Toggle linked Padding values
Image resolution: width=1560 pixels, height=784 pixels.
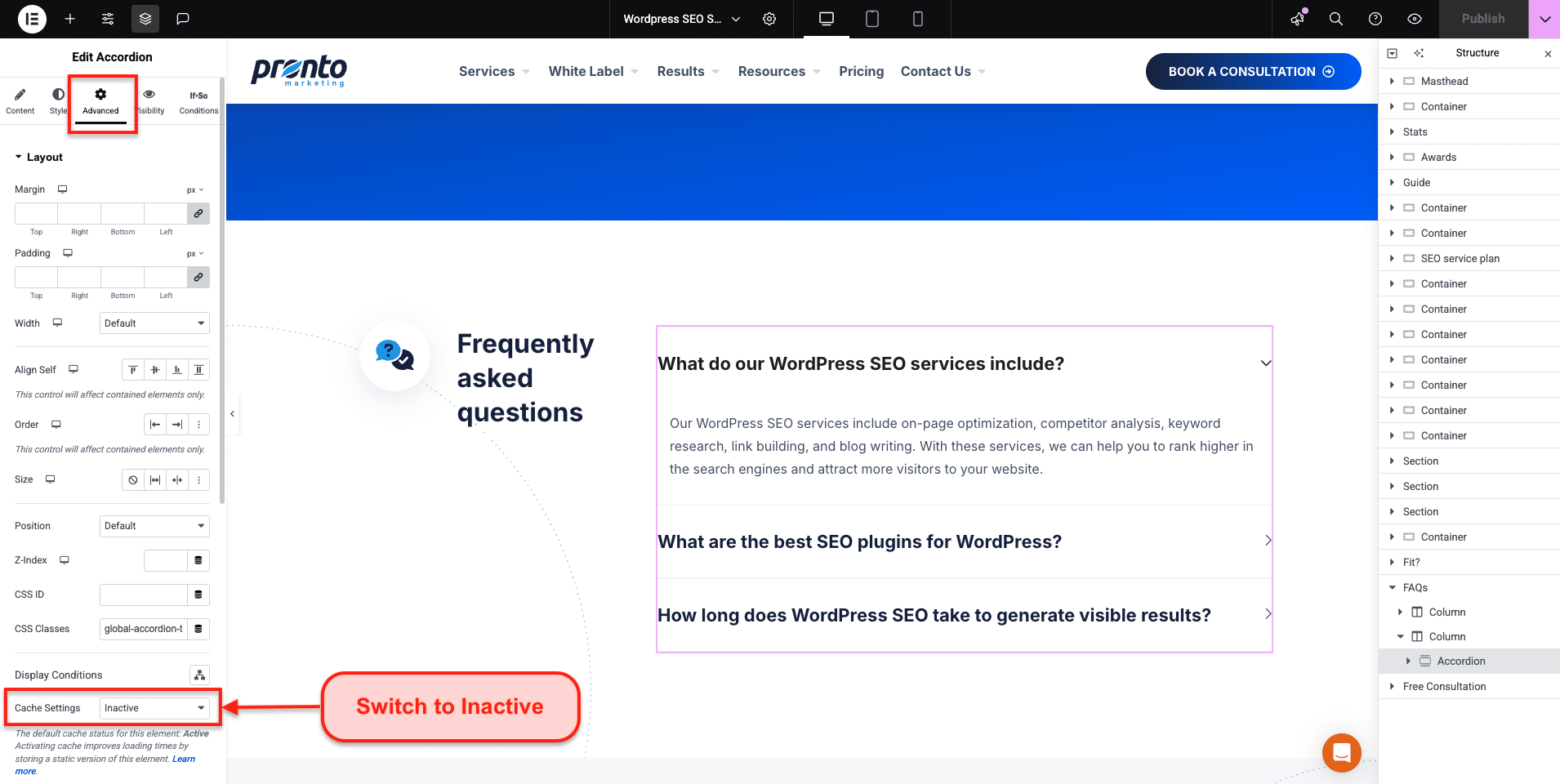198,277
